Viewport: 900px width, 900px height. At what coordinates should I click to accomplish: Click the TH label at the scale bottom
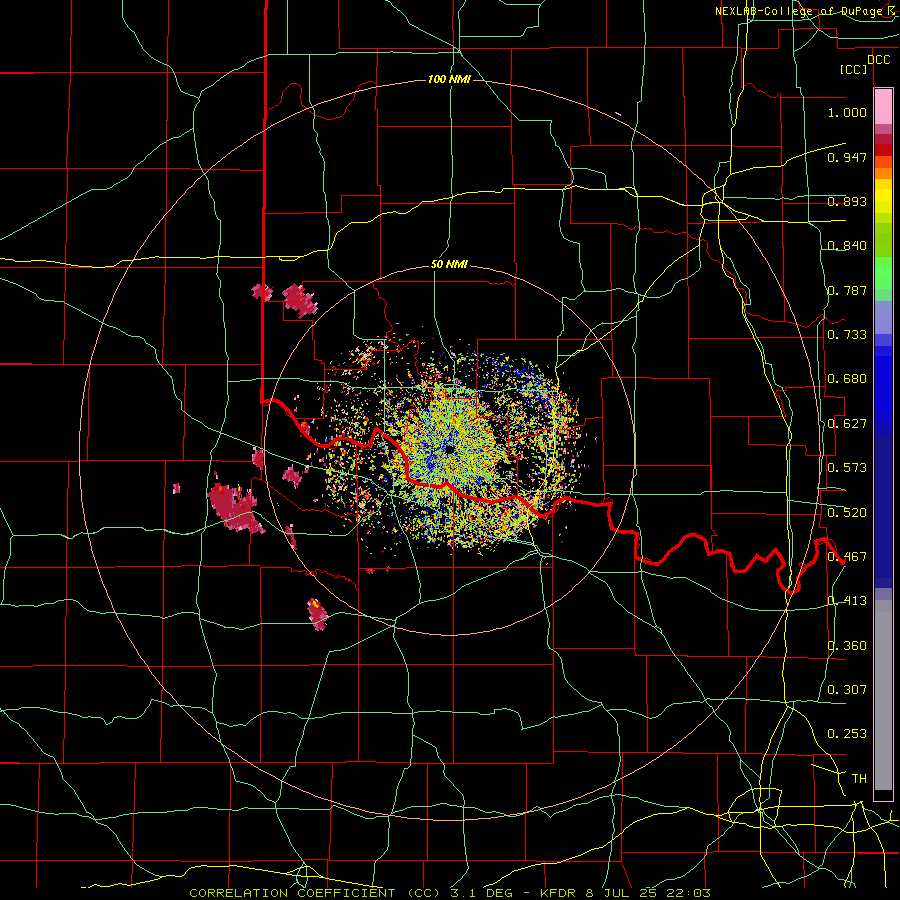tap(859, 778)
